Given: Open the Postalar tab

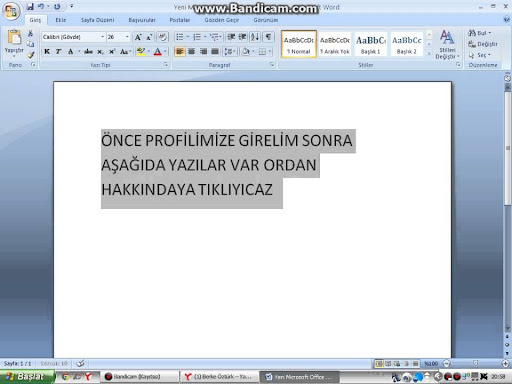Looking at the screenshot, I should pos(180,20).
